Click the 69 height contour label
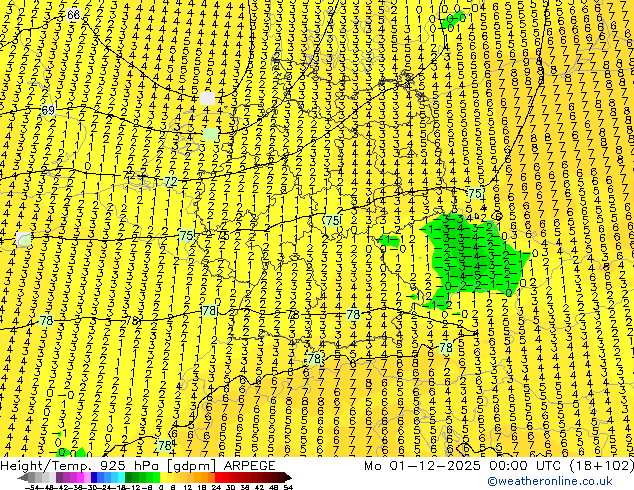The height and width of the screenshot is (490, 634). click(x=48, y=110)
